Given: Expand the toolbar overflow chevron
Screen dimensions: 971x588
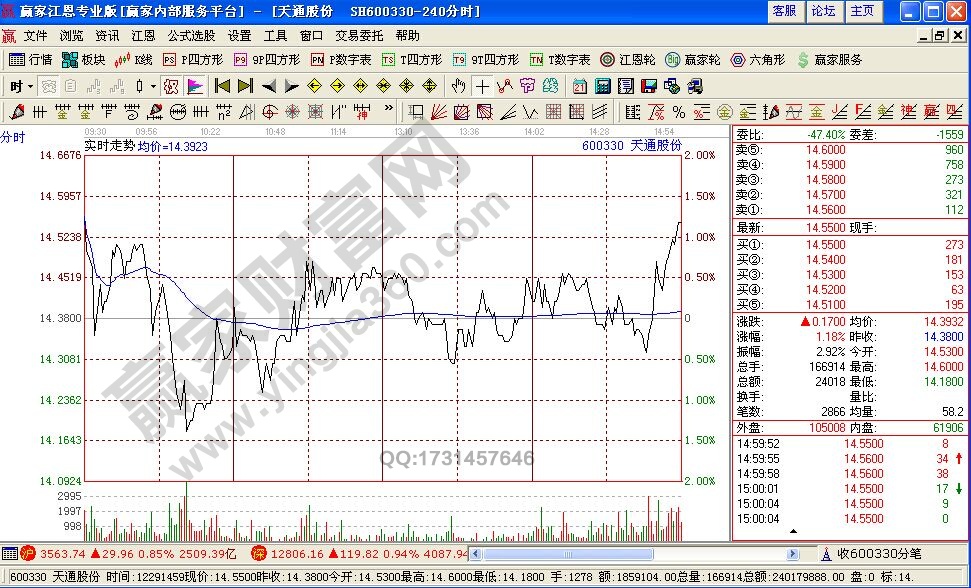Looking at the screenshot, I should 388,109.
